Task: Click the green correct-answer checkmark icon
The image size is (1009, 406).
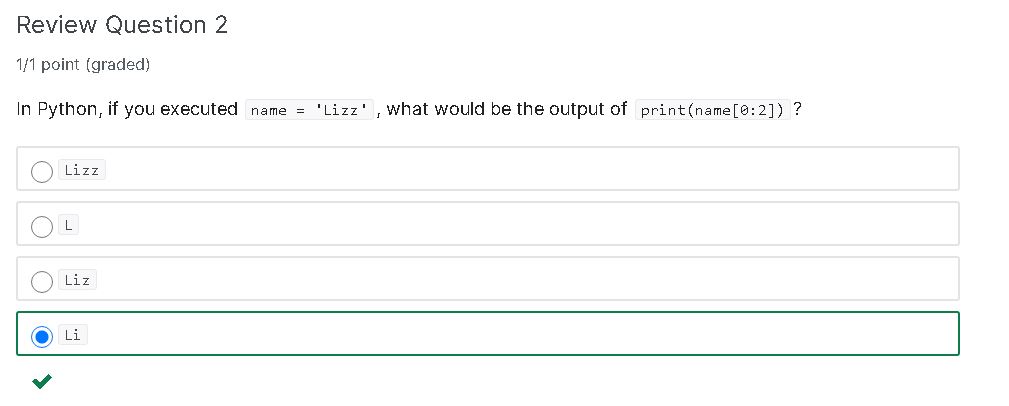Action: pos(42,382)
